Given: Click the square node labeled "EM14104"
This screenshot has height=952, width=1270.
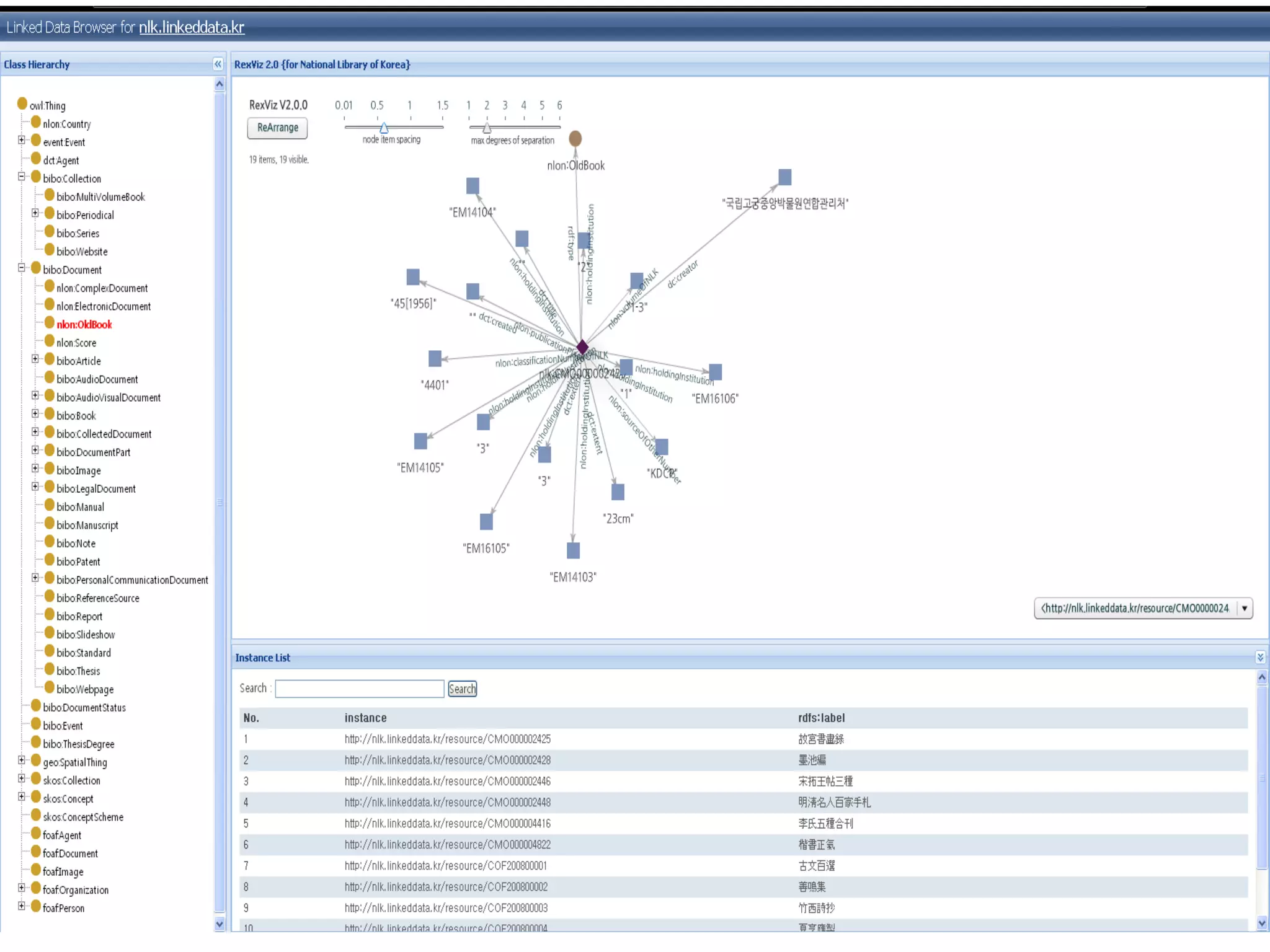Looking at the screenshot, I should click(473, 186).
